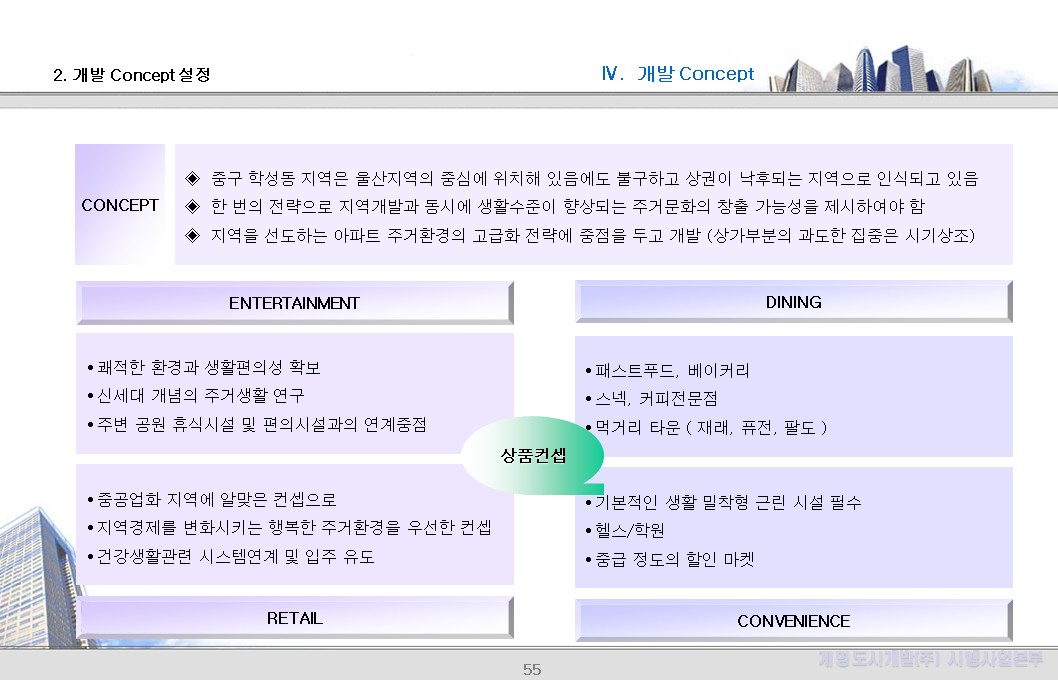Select the Ⅳ. 개발 Concept chapter heading
The image size is (1058, 680).
676,73
